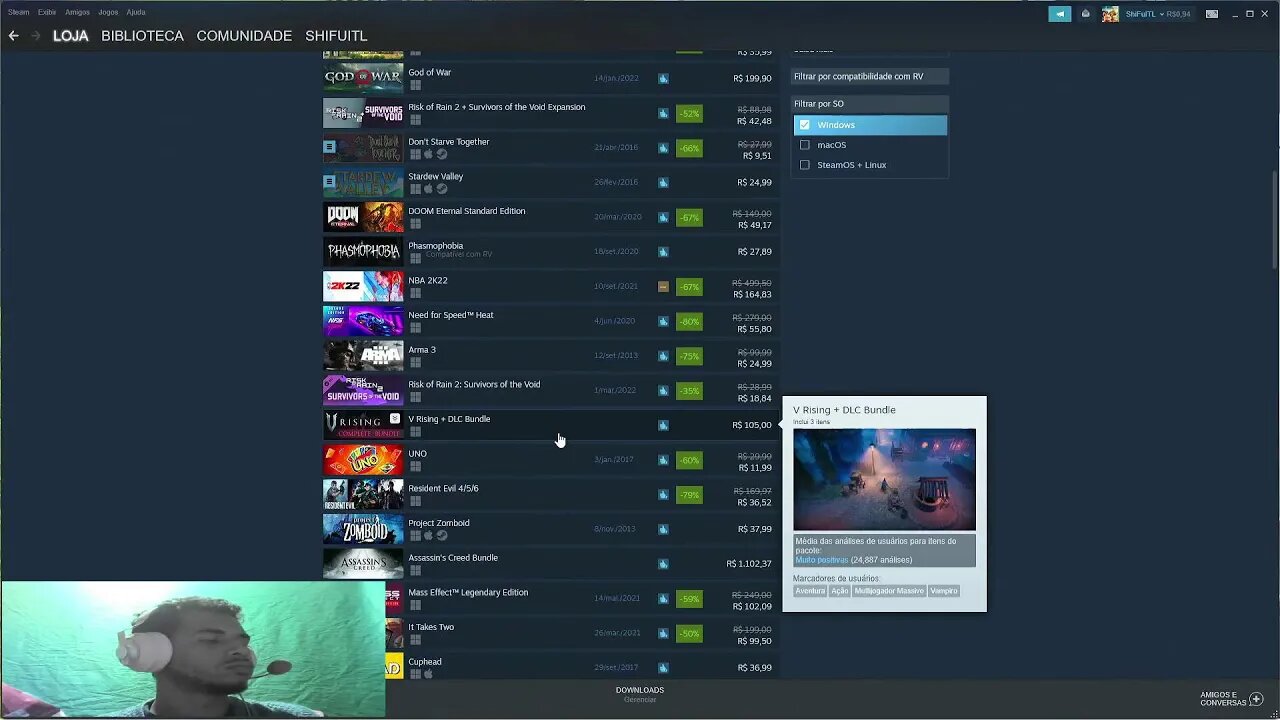The width and height of the screenshot is (1280, 720).
Task: Open the Need for Speed Heat listing
Action: [550, 321]
